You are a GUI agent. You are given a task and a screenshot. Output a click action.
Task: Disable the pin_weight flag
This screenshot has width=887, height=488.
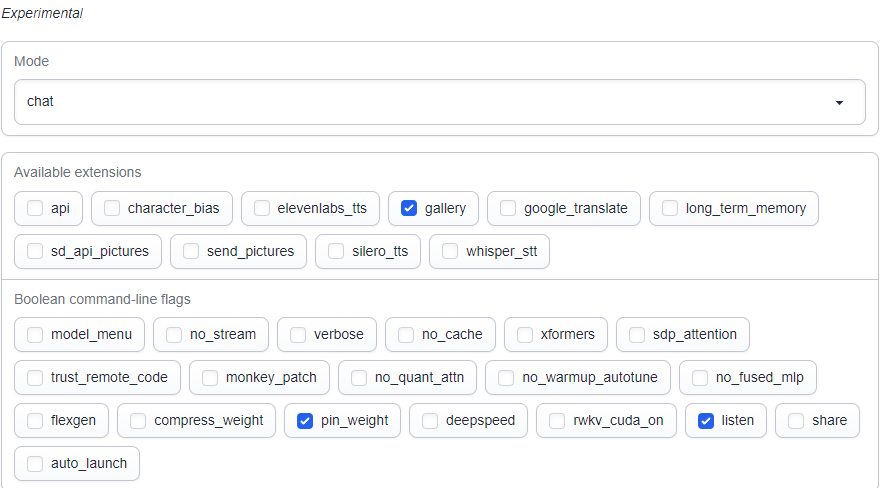[x=305, y=421]
